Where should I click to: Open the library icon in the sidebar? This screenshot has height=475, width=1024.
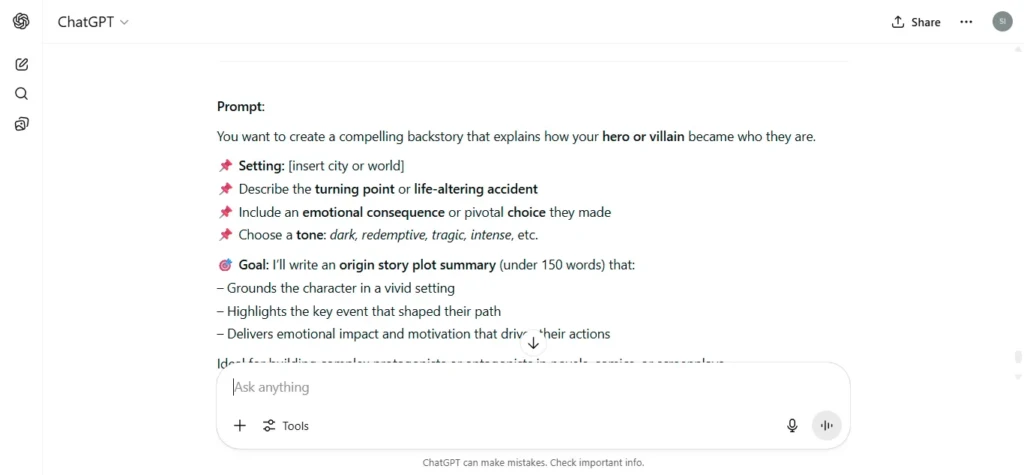(x=22, y=124)
